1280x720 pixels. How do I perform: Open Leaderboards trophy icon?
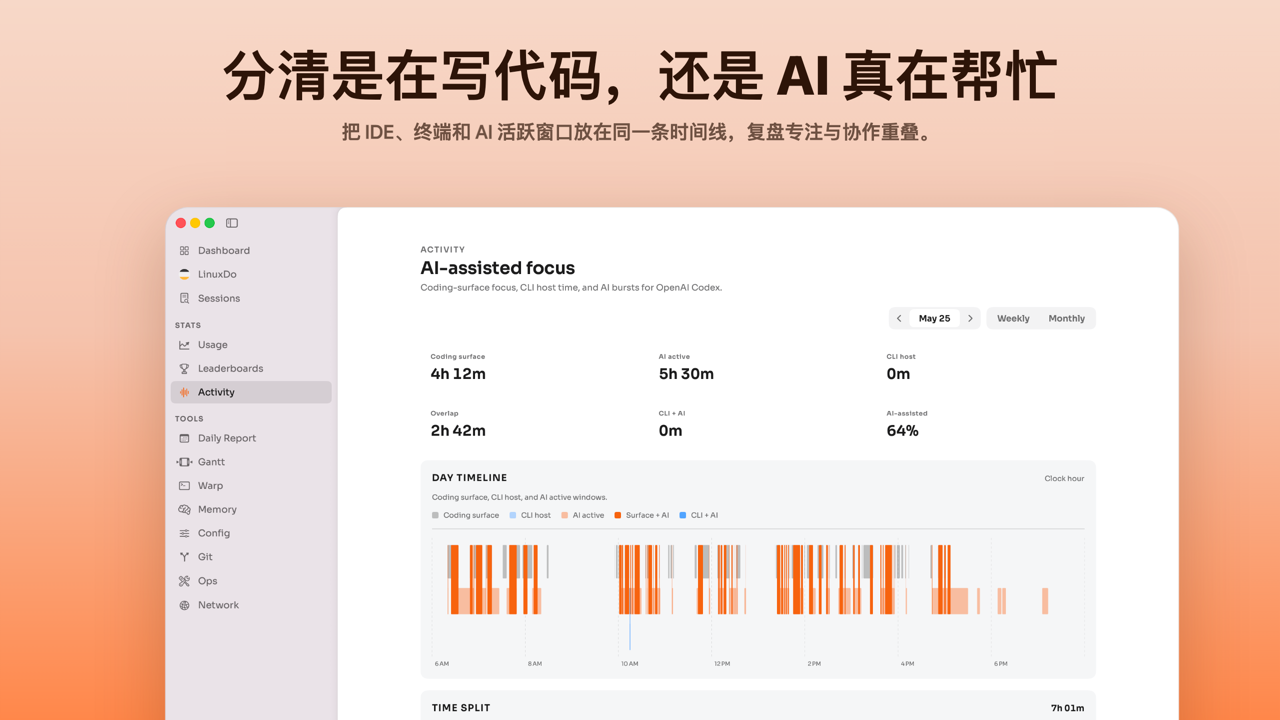[x=184, y=369]
